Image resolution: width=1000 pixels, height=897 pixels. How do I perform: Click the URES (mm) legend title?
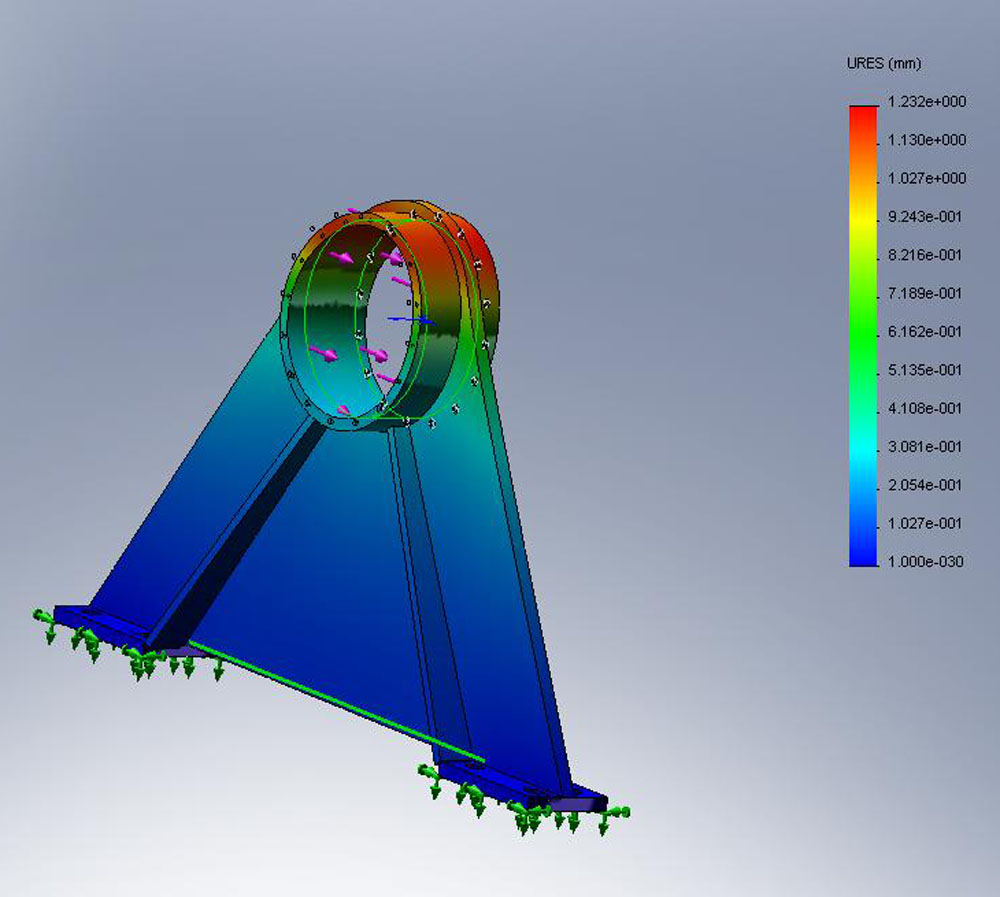point(883,64)
